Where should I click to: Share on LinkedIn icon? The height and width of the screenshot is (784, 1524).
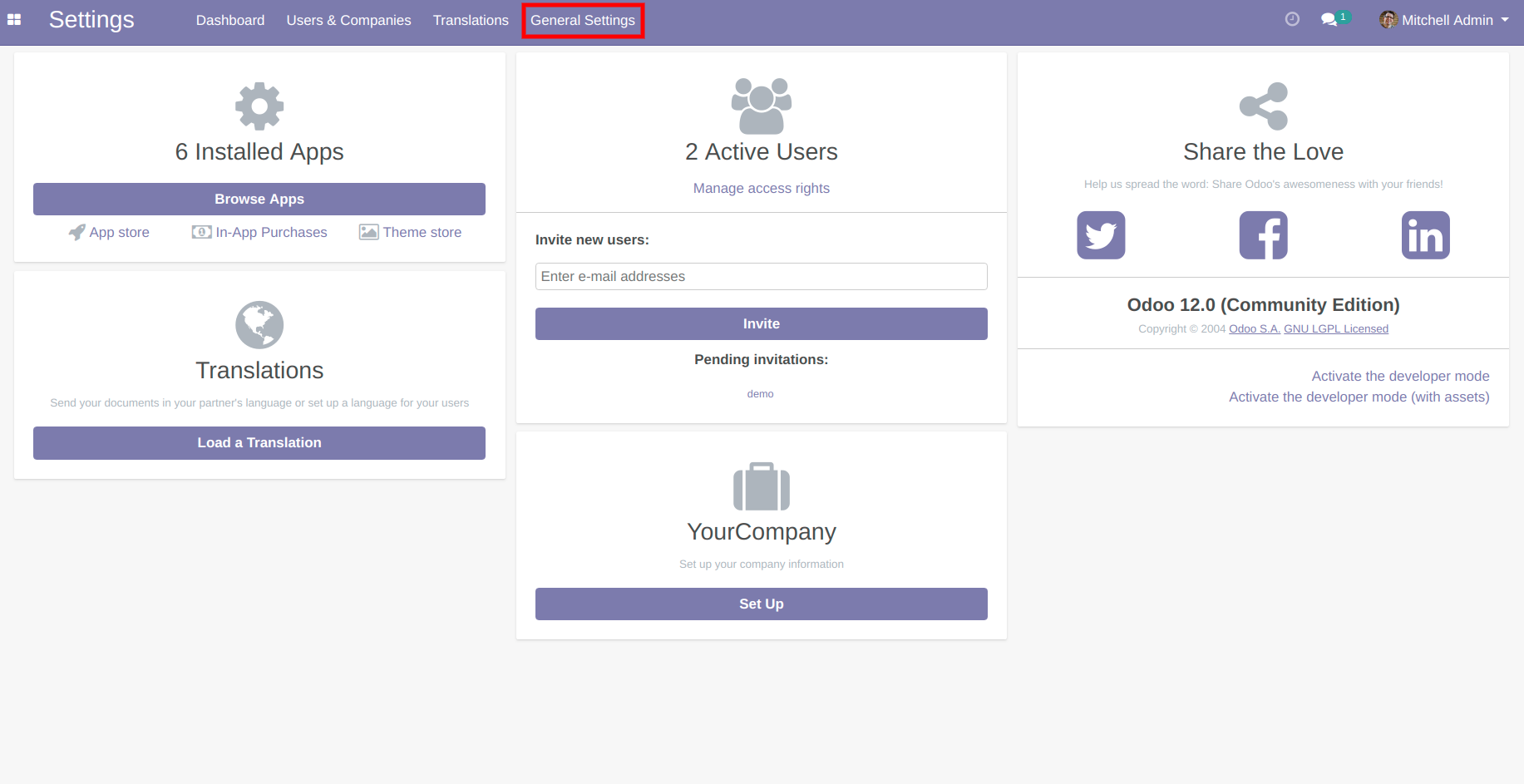[x=1425, y=235]
